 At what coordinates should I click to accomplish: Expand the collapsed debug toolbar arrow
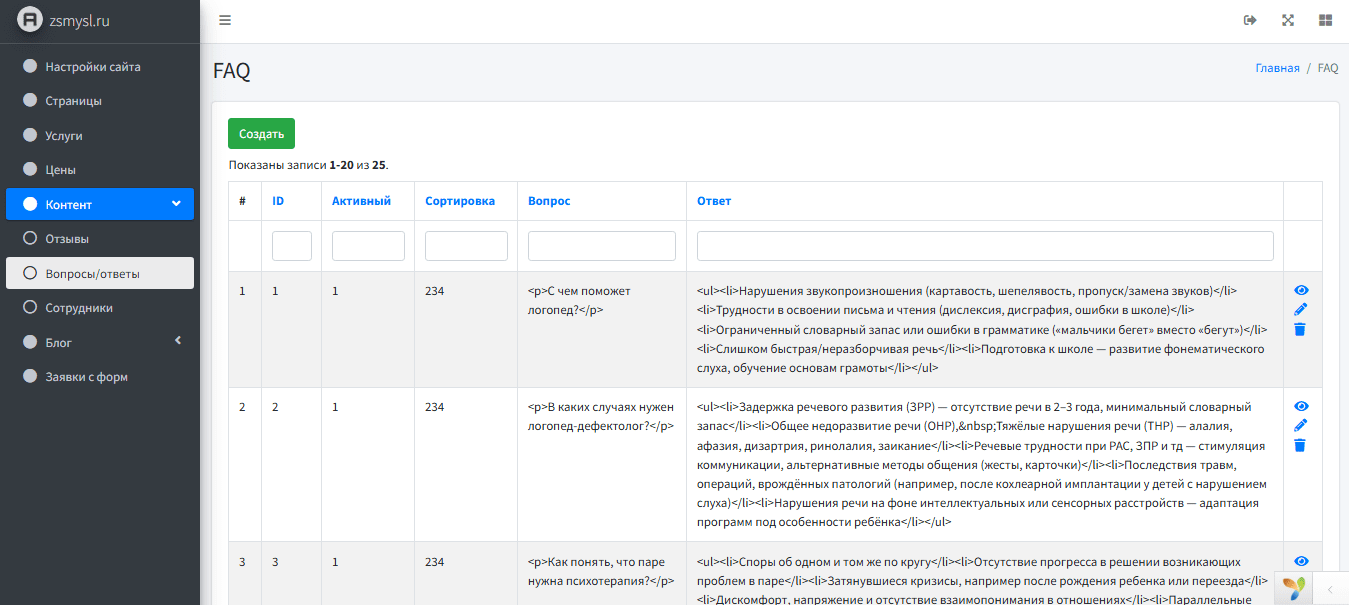[1329, 589]
